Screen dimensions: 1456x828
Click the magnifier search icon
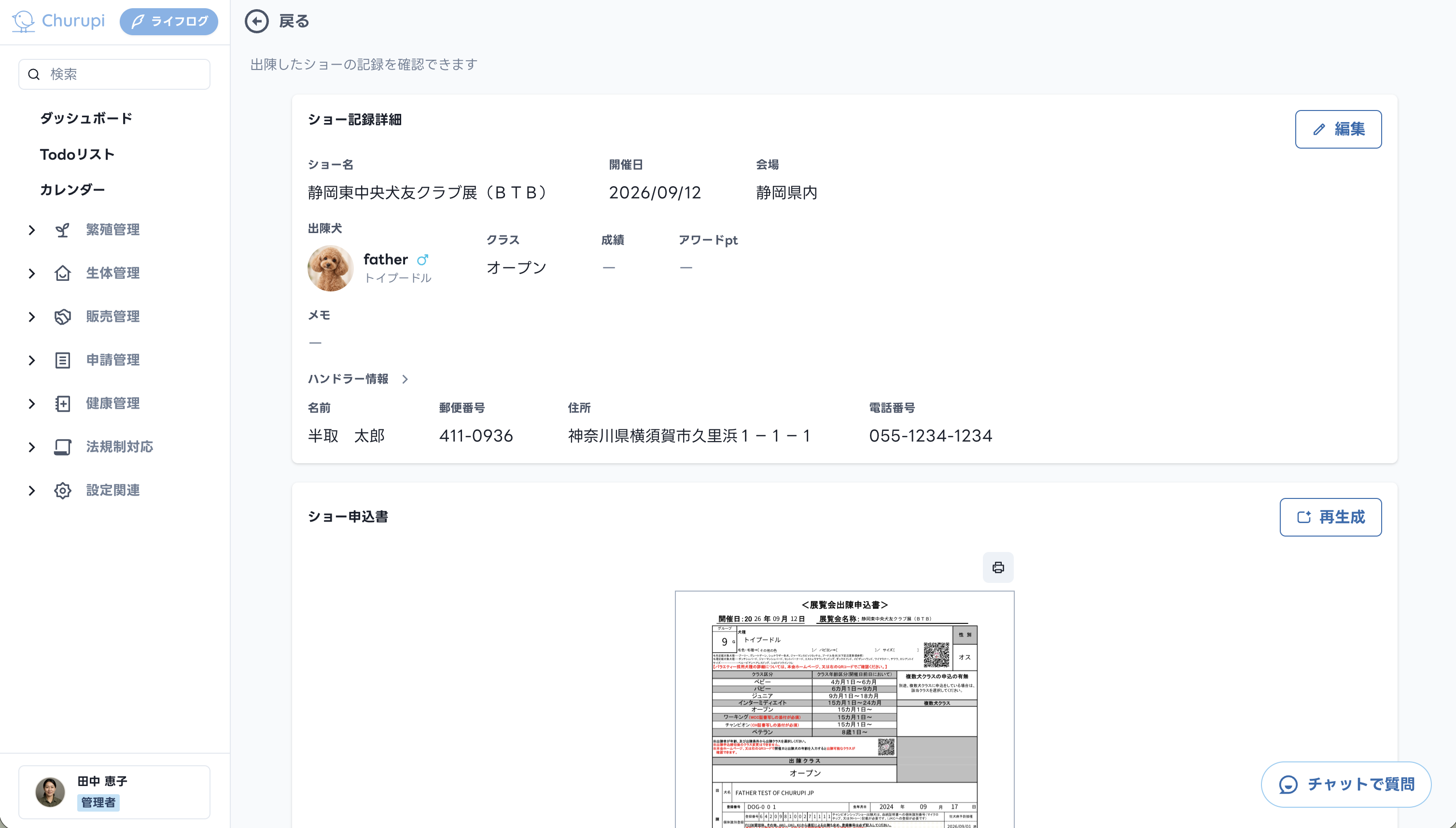tap(34, 74)
